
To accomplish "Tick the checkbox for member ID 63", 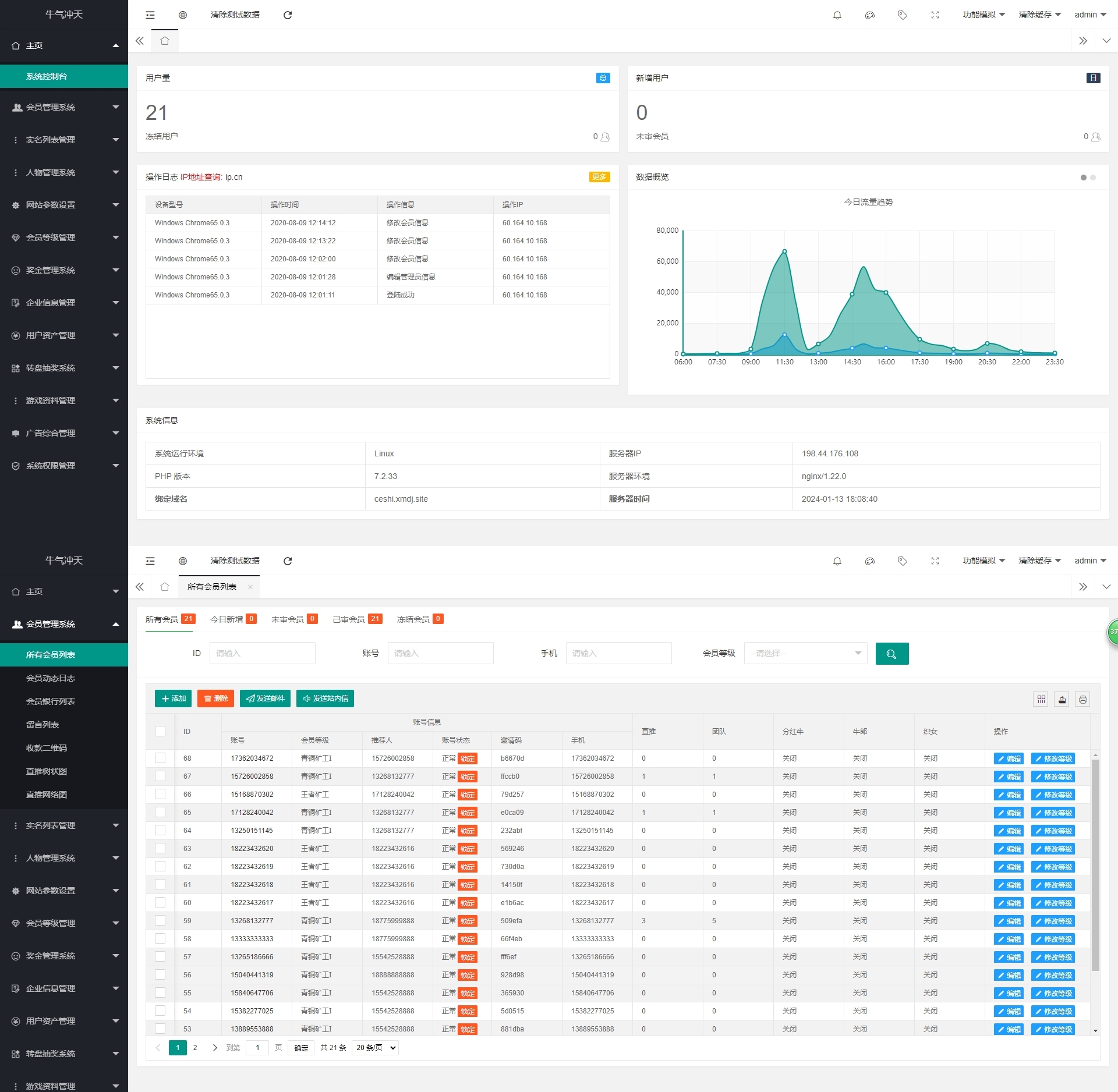I will [x=160, y=848].
